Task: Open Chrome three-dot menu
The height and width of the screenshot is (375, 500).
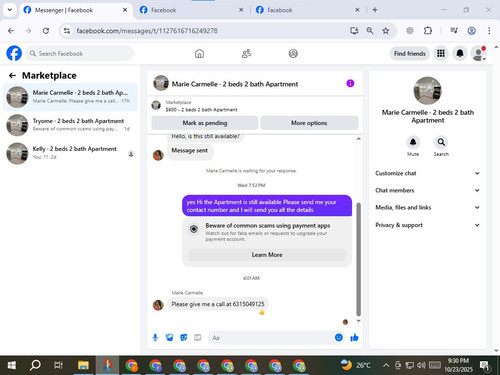Action: pyautogui.click(x=489, y=31)
